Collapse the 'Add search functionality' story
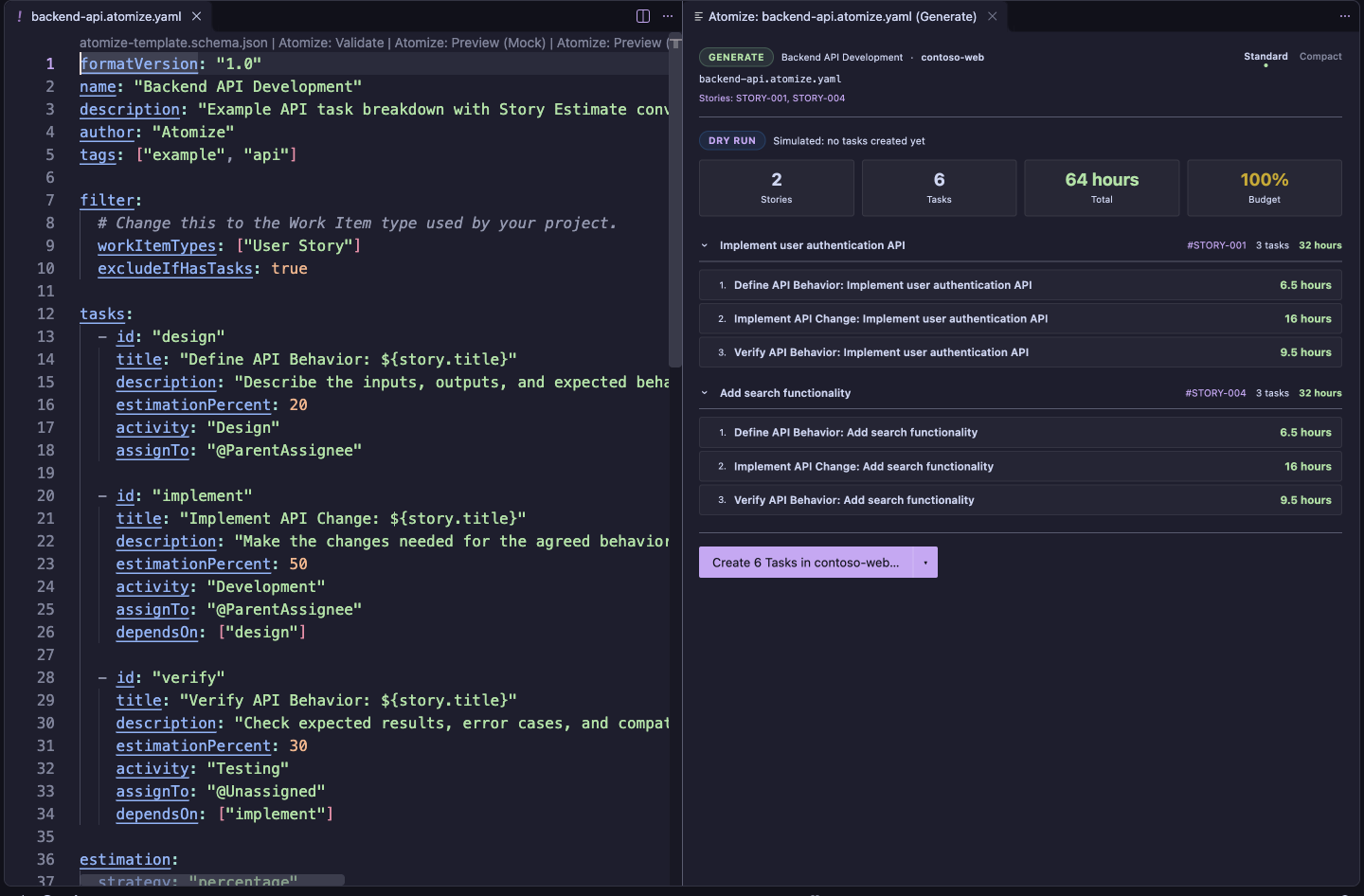 pyautogui.click(x=705, y=393)
